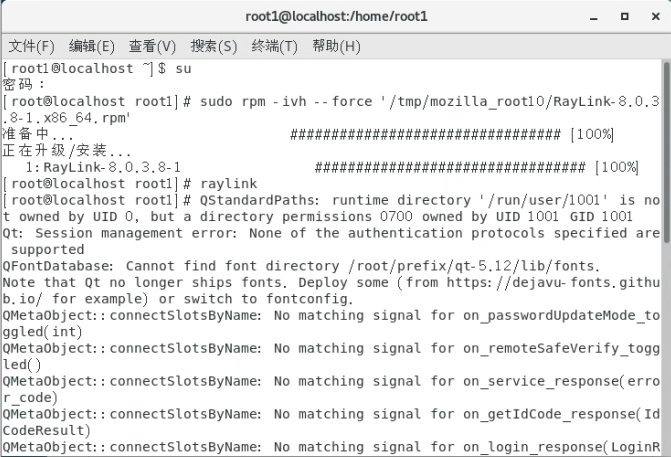Open the 查看(V) menu
This screenshot has width=671, height=457.
pos(152,46)
